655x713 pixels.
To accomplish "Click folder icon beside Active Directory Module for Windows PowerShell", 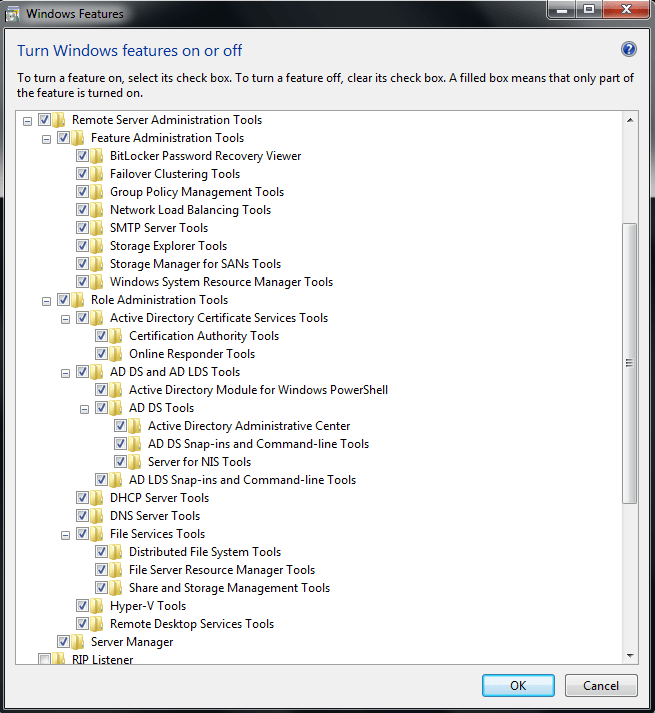I will point(116,390).
